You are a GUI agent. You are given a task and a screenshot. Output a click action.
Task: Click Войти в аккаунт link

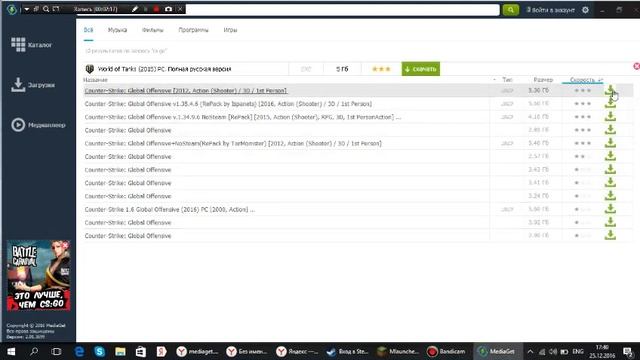coord(550,10)
